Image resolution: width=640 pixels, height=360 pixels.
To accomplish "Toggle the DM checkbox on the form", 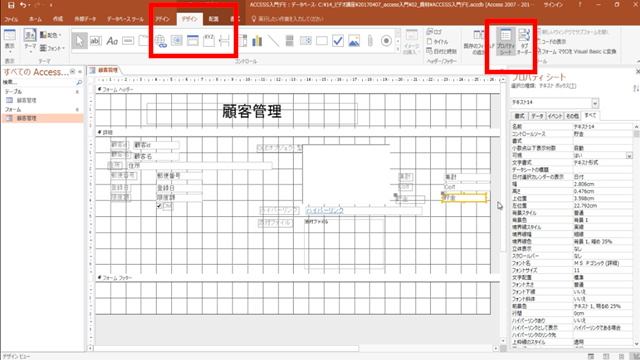I will point(159,206).
